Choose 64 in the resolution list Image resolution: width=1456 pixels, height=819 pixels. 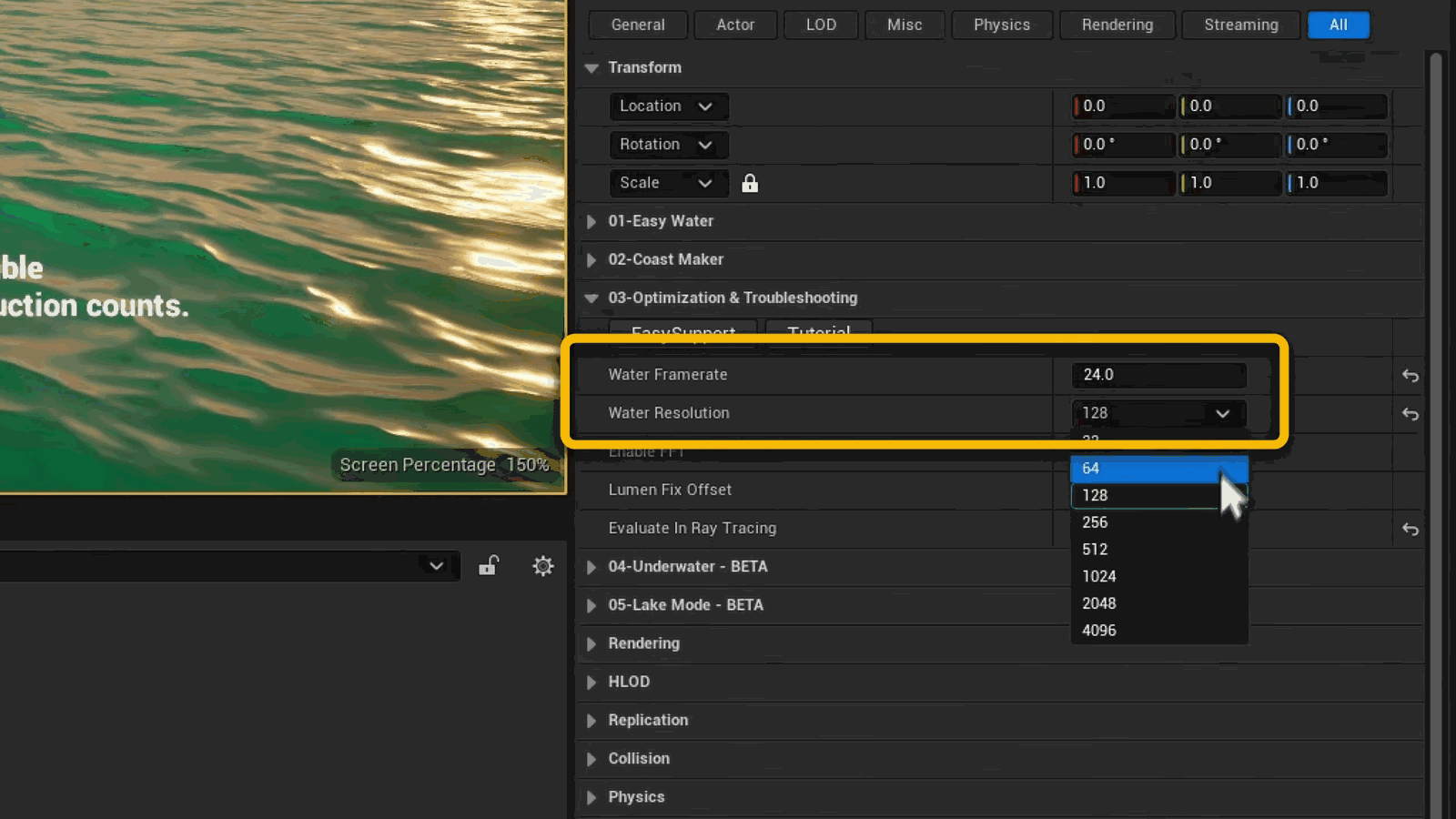click(1158, 468)
